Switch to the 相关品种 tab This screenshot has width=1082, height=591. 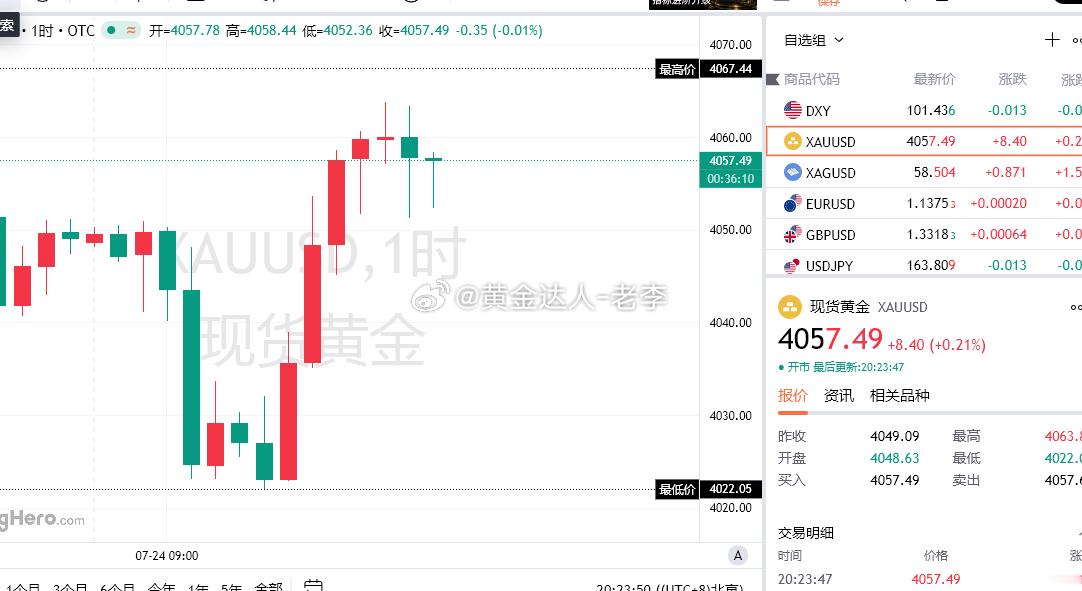[x=899, y=396]
